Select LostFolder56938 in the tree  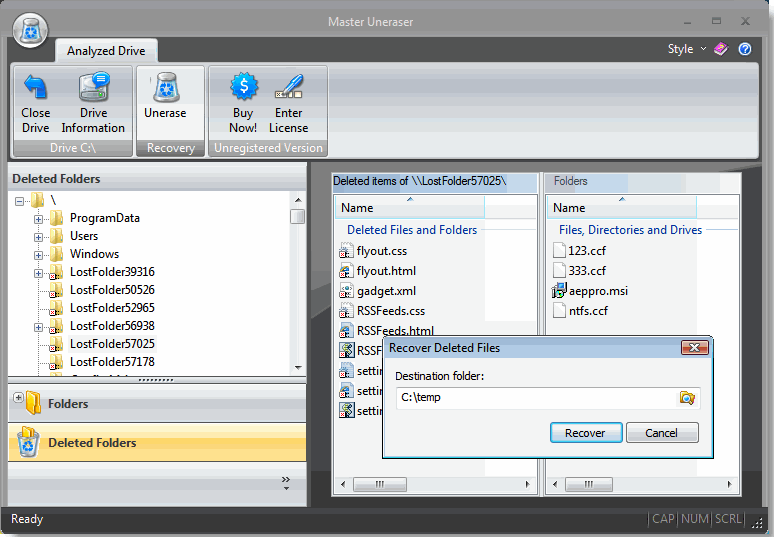point(112,326)
